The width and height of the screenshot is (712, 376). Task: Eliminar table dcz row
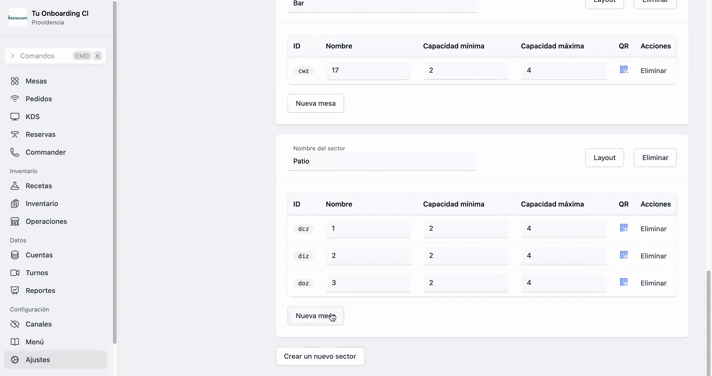653,228
